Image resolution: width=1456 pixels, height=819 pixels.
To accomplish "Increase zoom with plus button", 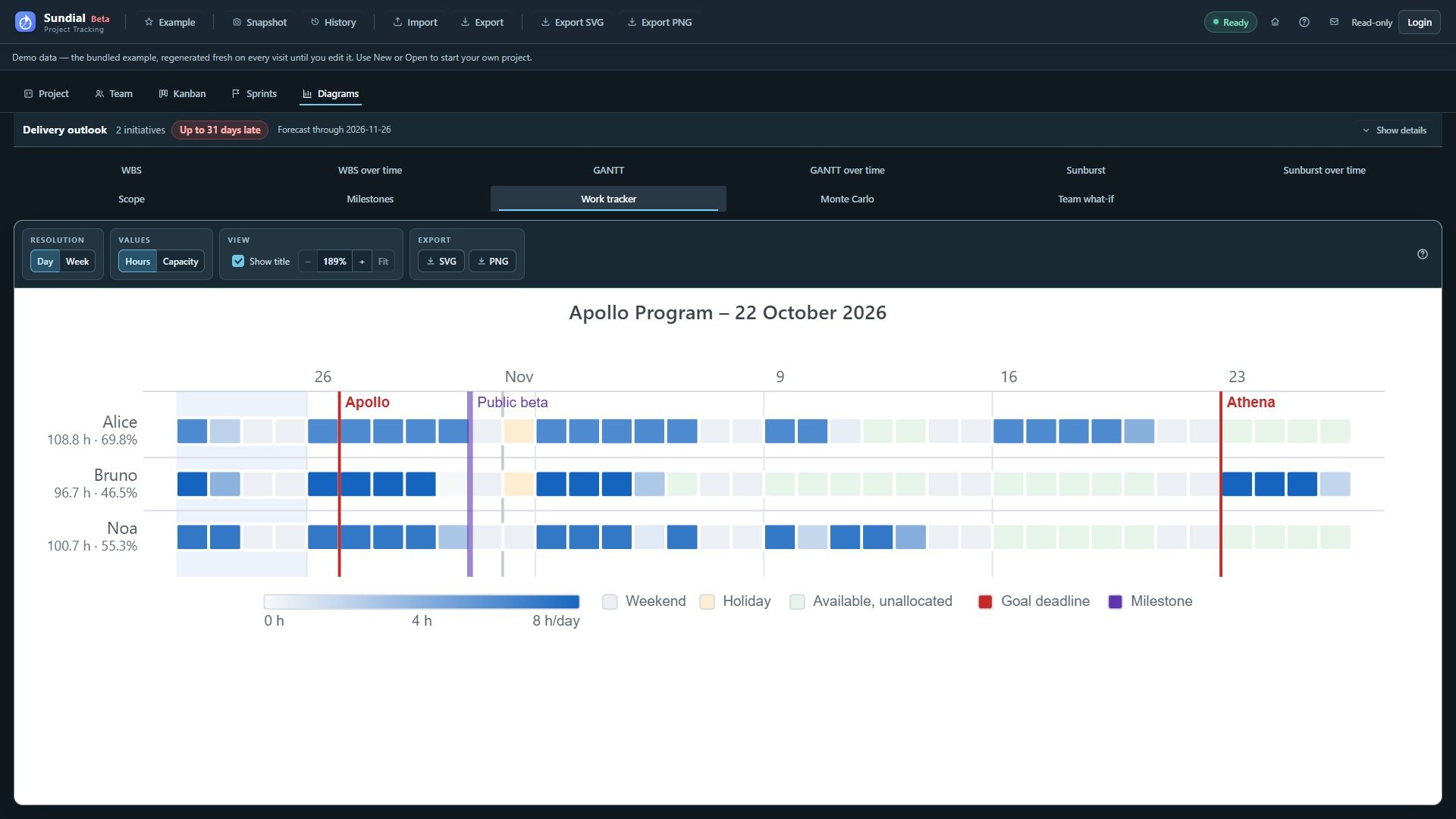I will (362, 262).
